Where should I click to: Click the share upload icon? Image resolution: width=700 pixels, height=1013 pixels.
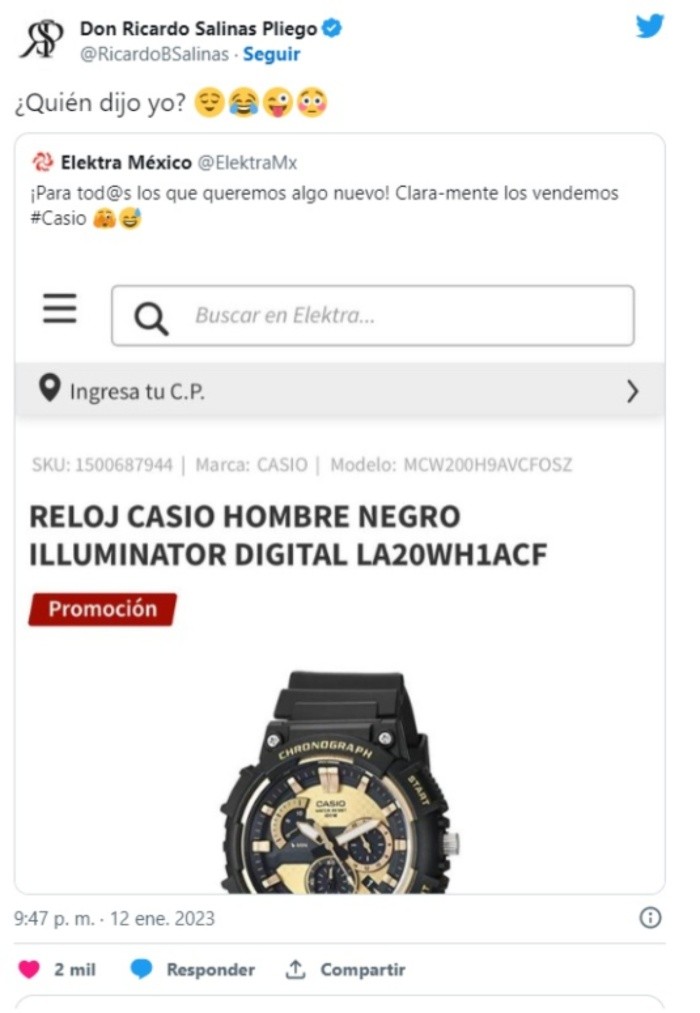click(x=295, y=969)
